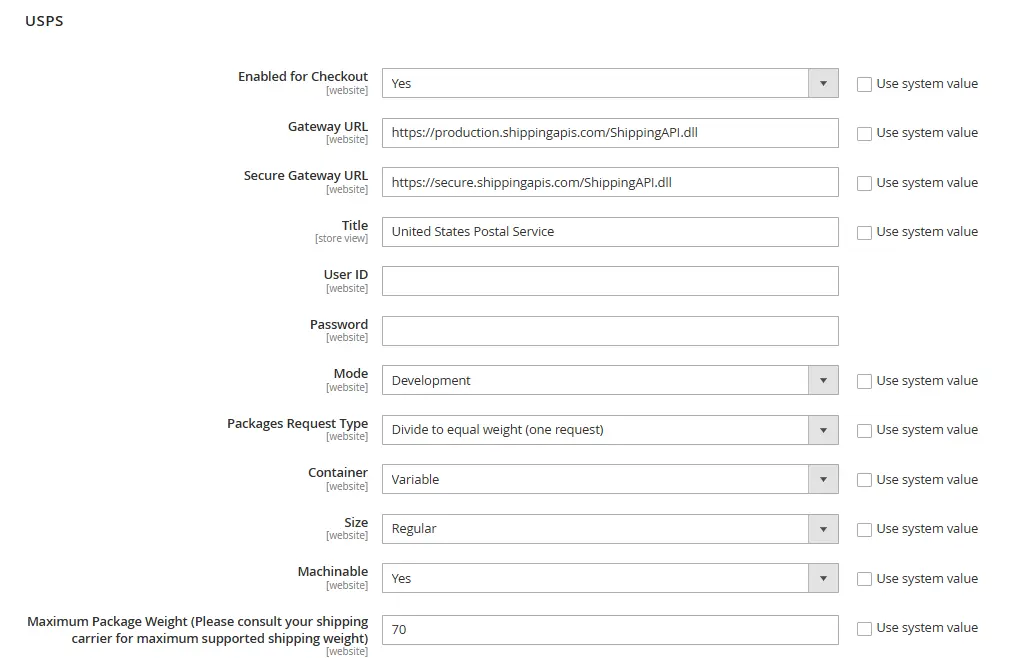Check Use system value for Enabled for Checkout

864,84
